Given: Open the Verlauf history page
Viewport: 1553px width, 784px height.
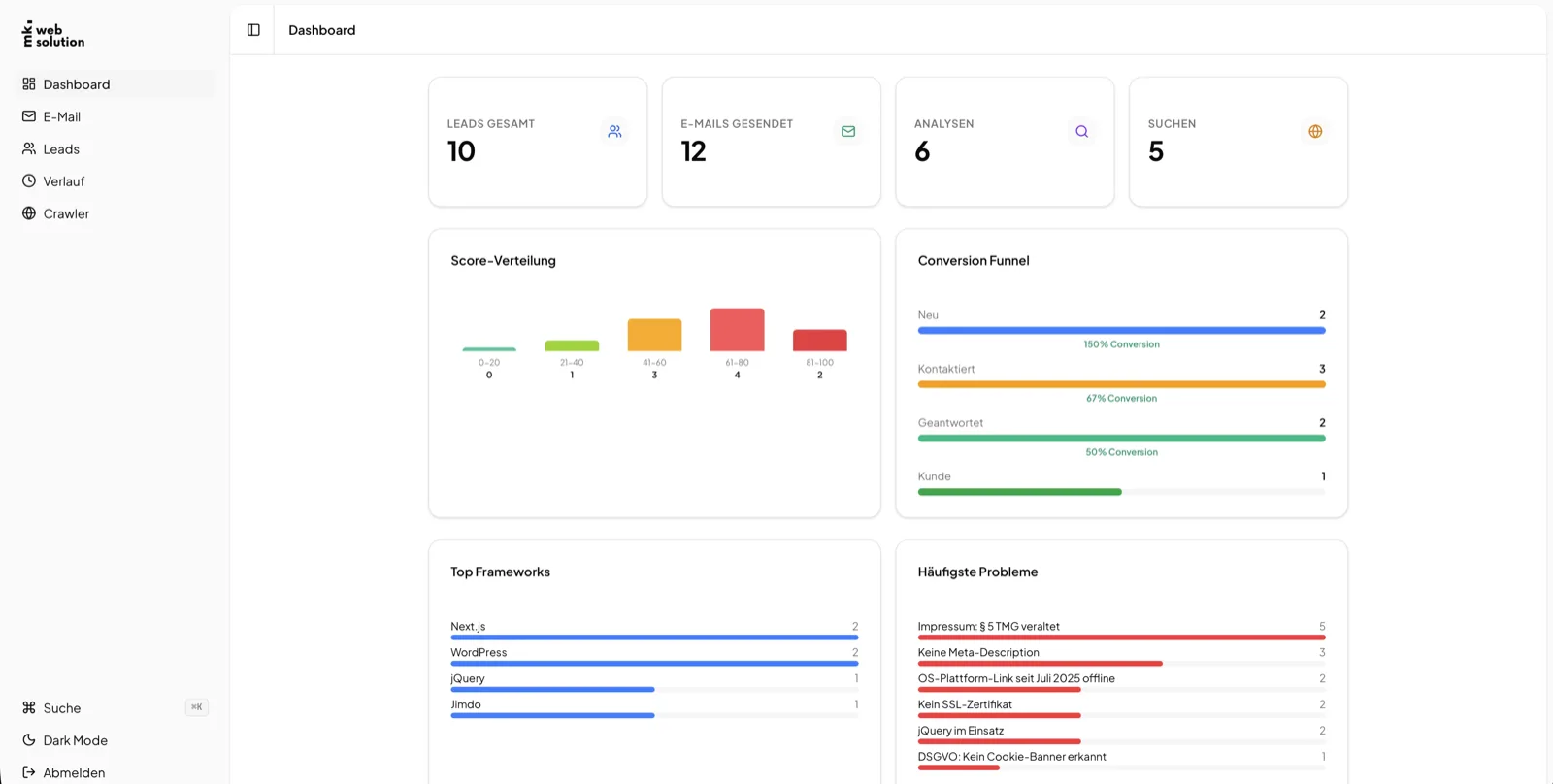Looking at the screenshot, I should click(x=116, y=180).
